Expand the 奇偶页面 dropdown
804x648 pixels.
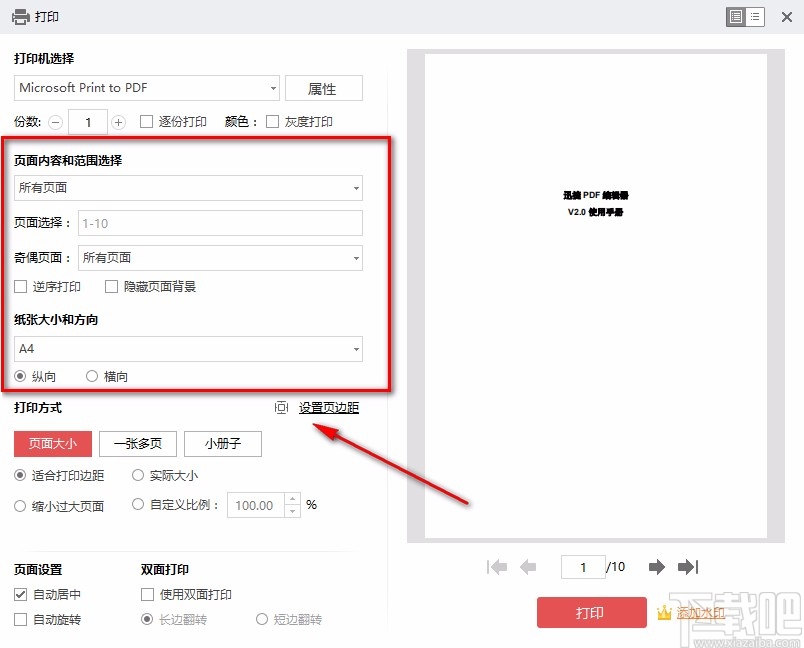point(356,257)
